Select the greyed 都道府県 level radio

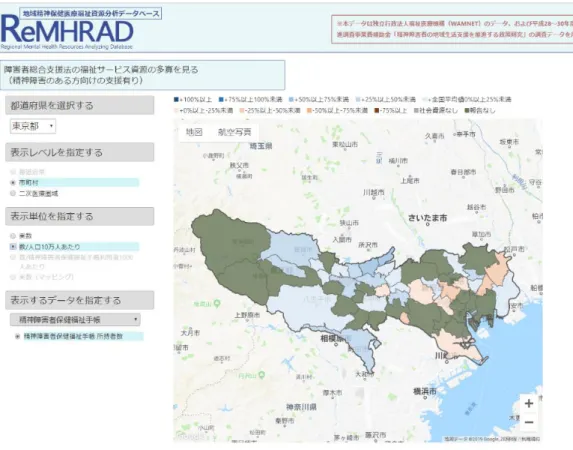[13, 172]
